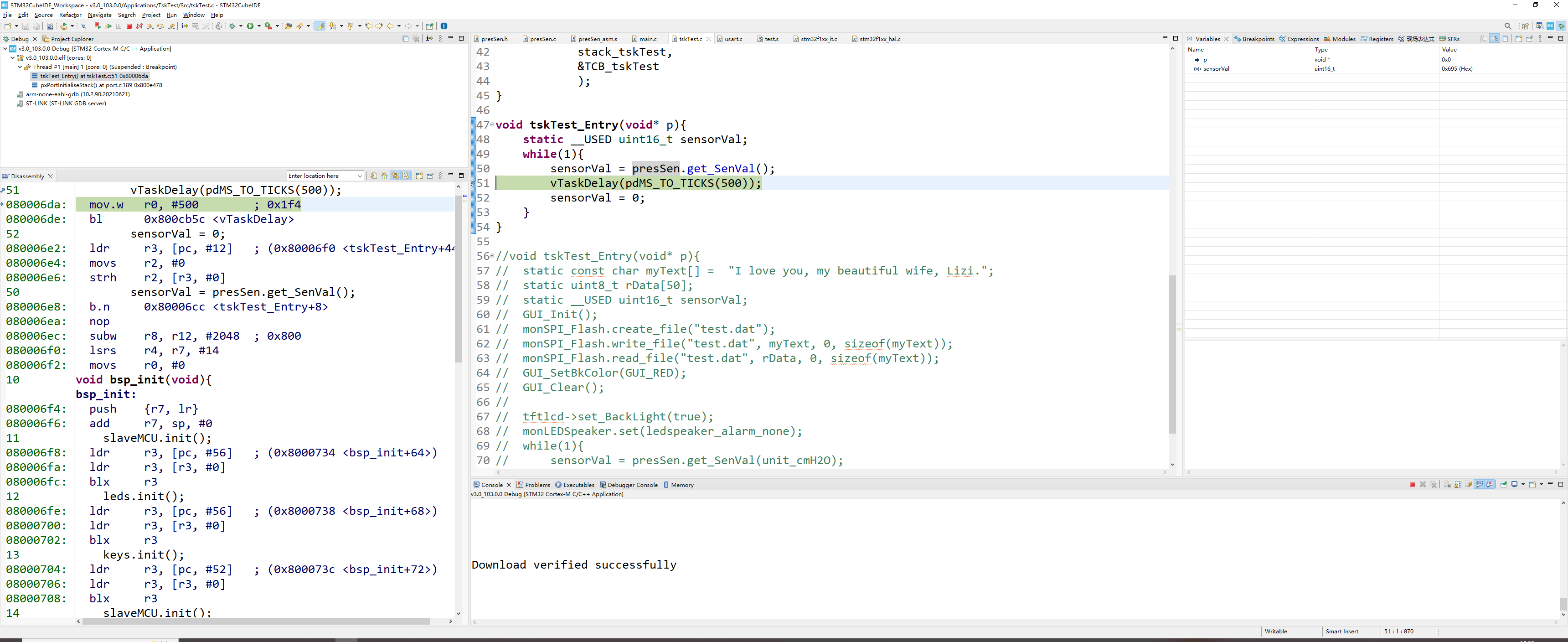Click Disassembly Refresh View icon
Viewport: 1568px width, 642px height.
(374, 176)
